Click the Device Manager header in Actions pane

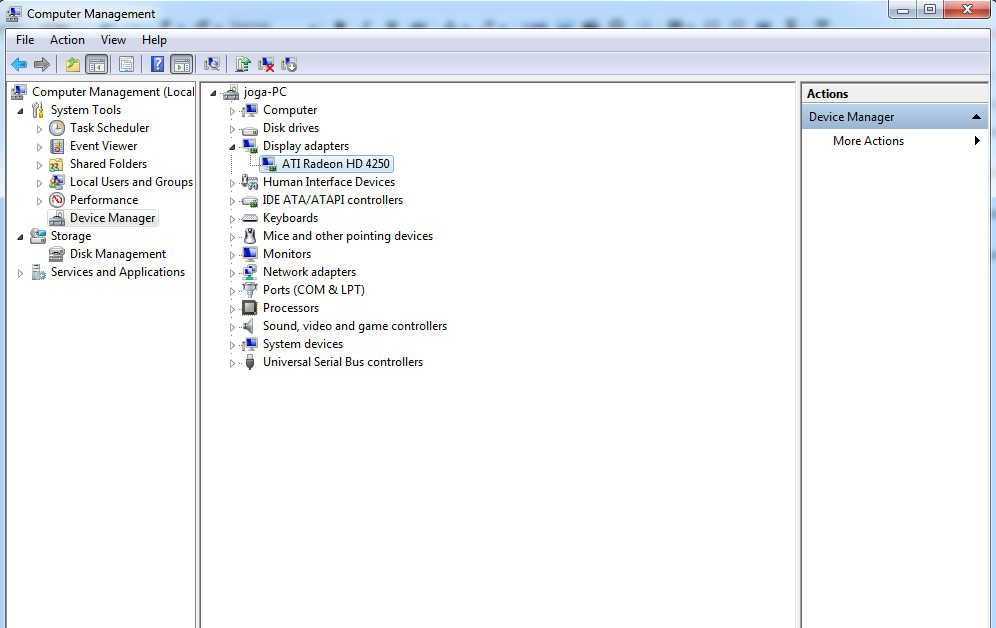click(854, 116)
